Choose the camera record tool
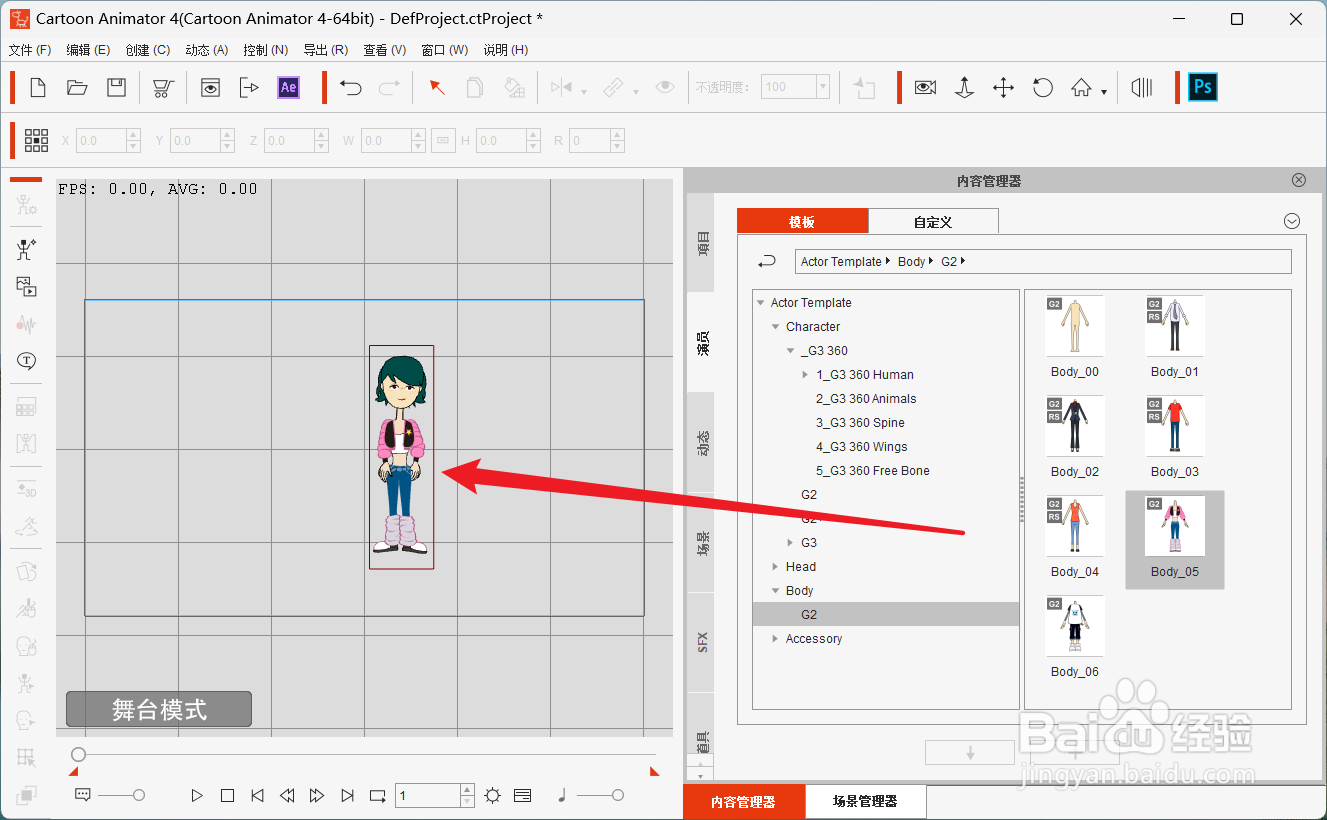The width and height of the screenshot is (1327, 820). coord(925,88)
